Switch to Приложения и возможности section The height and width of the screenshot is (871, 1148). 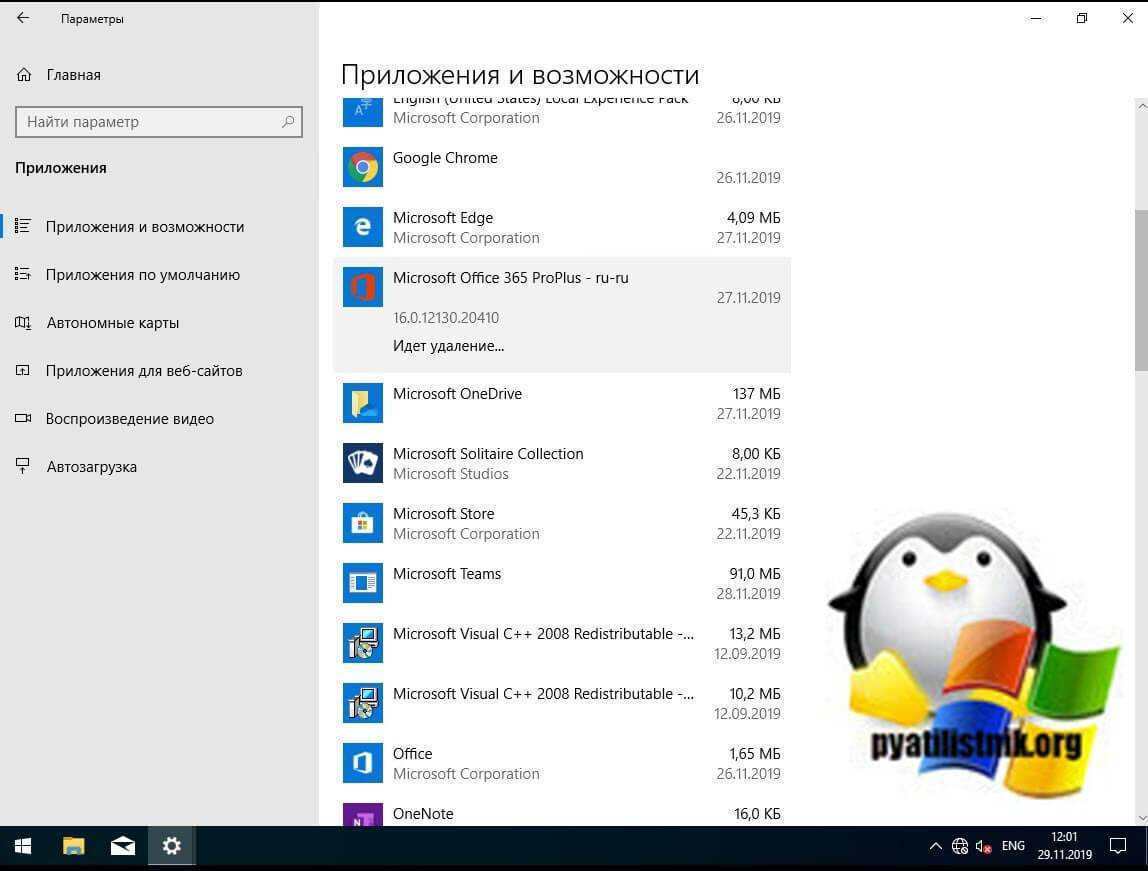(x=144, y=227)
